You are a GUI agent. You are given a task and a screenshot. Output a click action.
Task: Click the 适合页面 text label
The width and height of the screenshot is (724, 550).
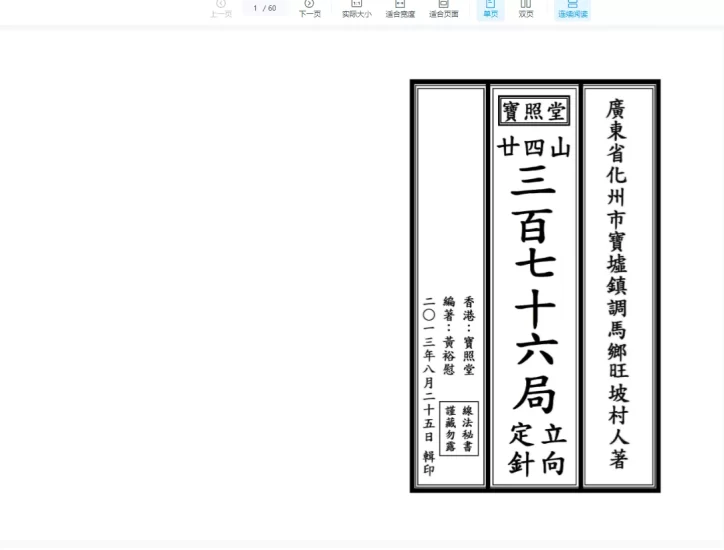[x=443, y=15]
